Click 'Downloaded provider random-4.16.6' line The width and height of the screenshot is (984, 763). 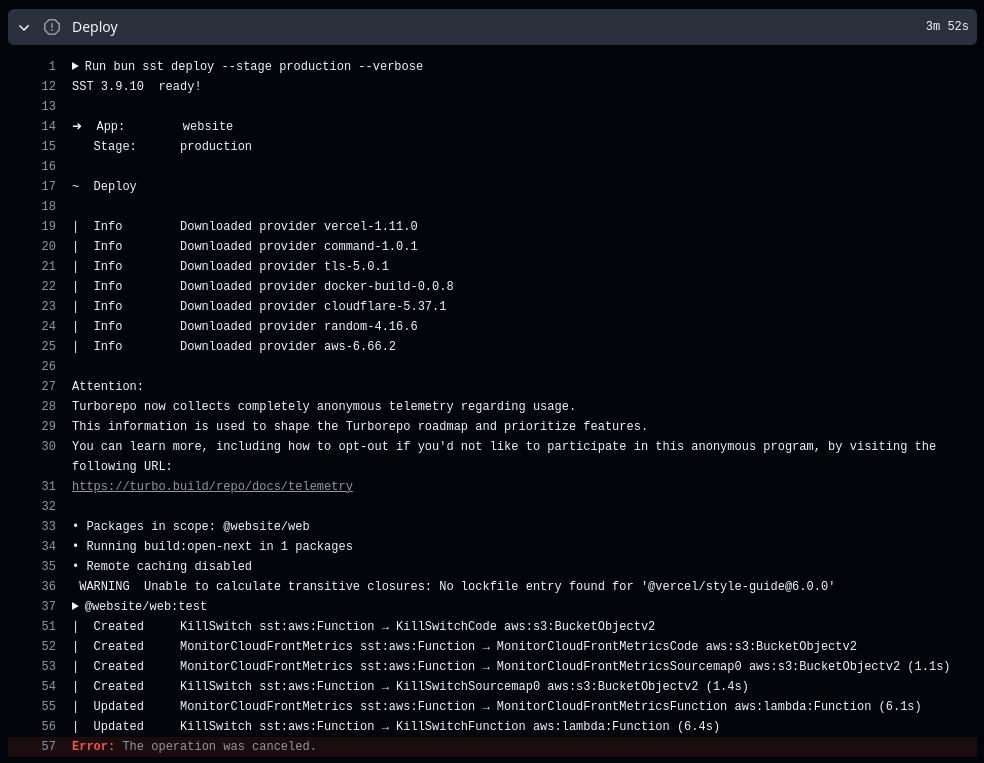(x=245, y=326)
